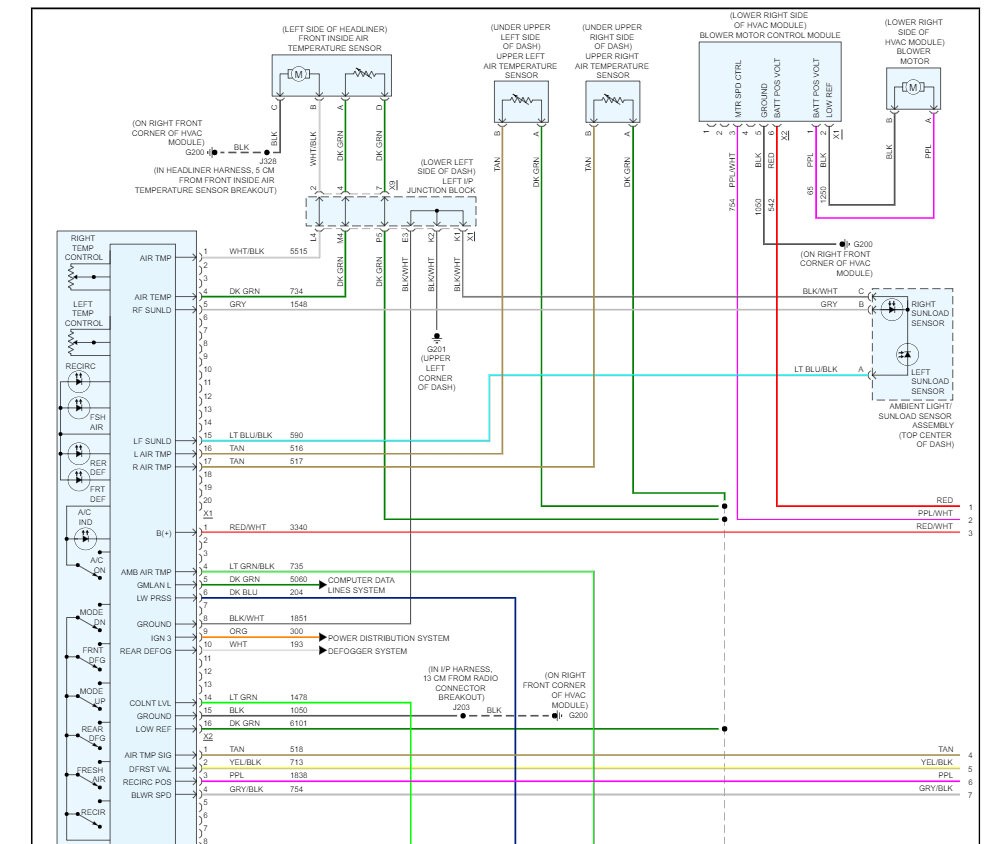The width and height of the screenshot is (986, 844).
Task: Click the Right Temp Control label
Action: coord(83,248)
